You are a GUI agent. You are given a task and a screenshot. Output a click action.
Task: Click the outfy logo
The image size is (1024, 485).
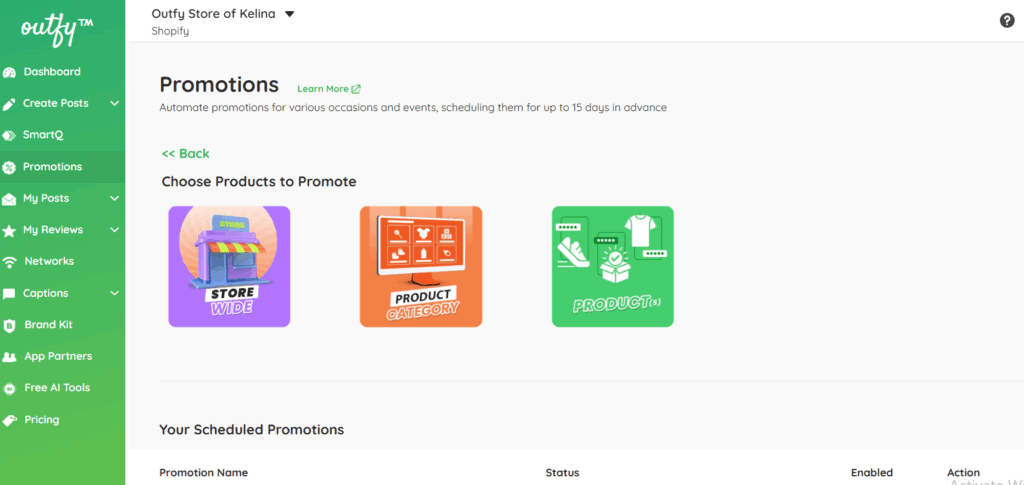pos(57,28)
